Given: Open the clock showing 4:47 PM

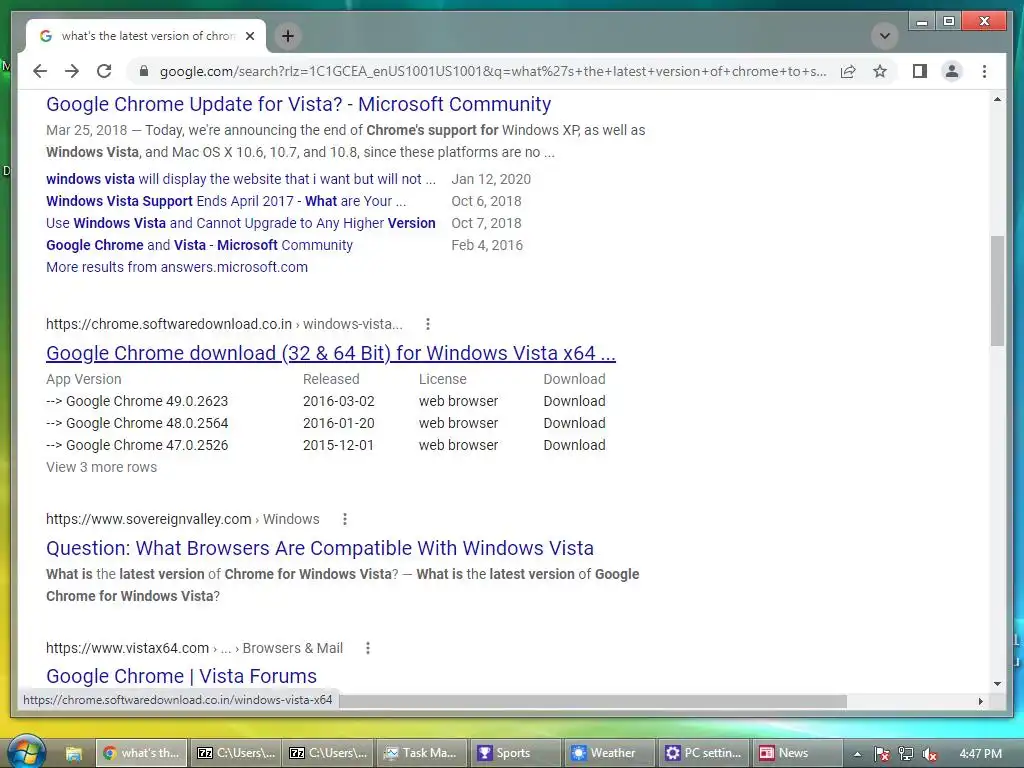Looking at the screenshot, I should tap(980, 754).
